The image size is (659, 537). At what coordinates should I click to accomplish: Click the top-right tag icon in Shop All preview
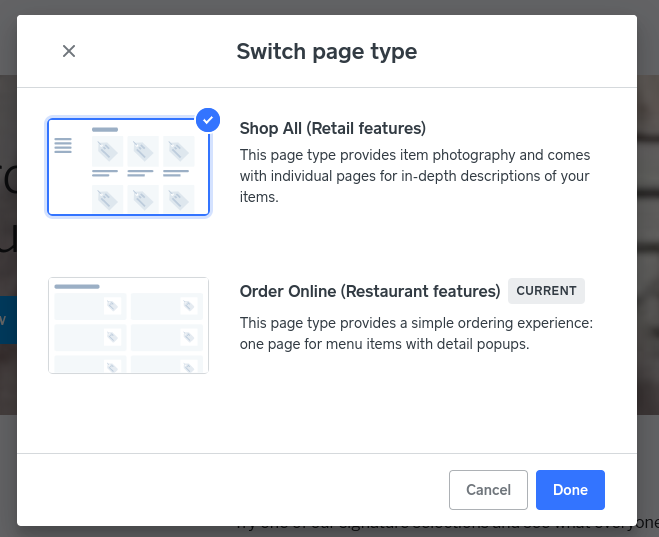click(177, 151)
